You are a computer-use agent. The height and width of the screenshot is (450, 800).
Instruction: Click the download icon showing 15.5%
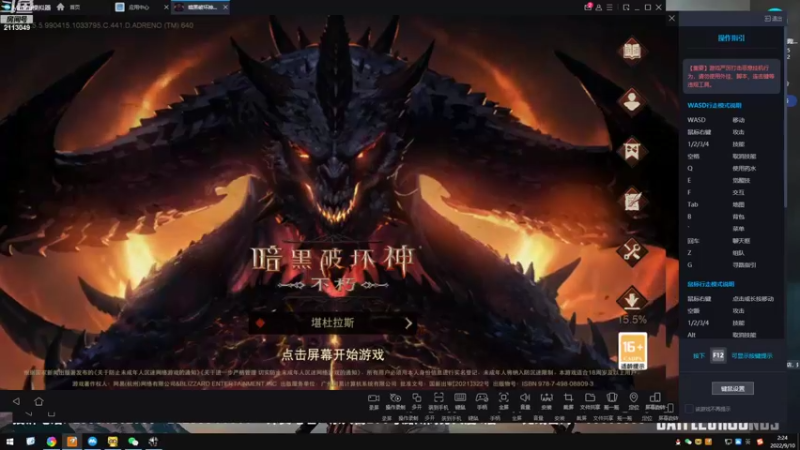pos(632,300)
